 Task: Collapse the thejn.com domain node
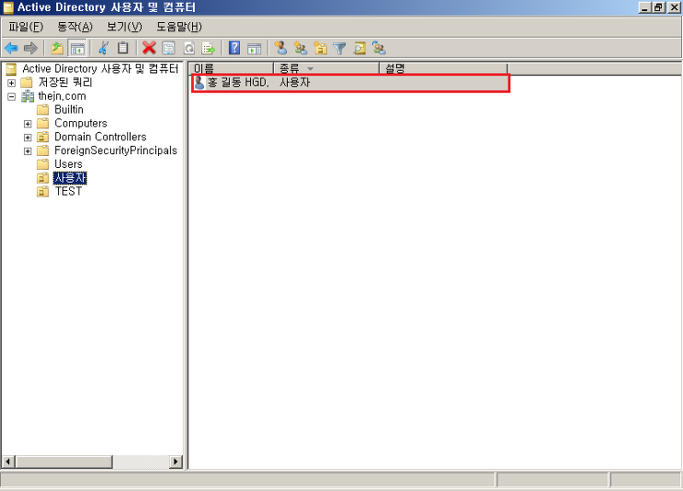coord(11,97)
